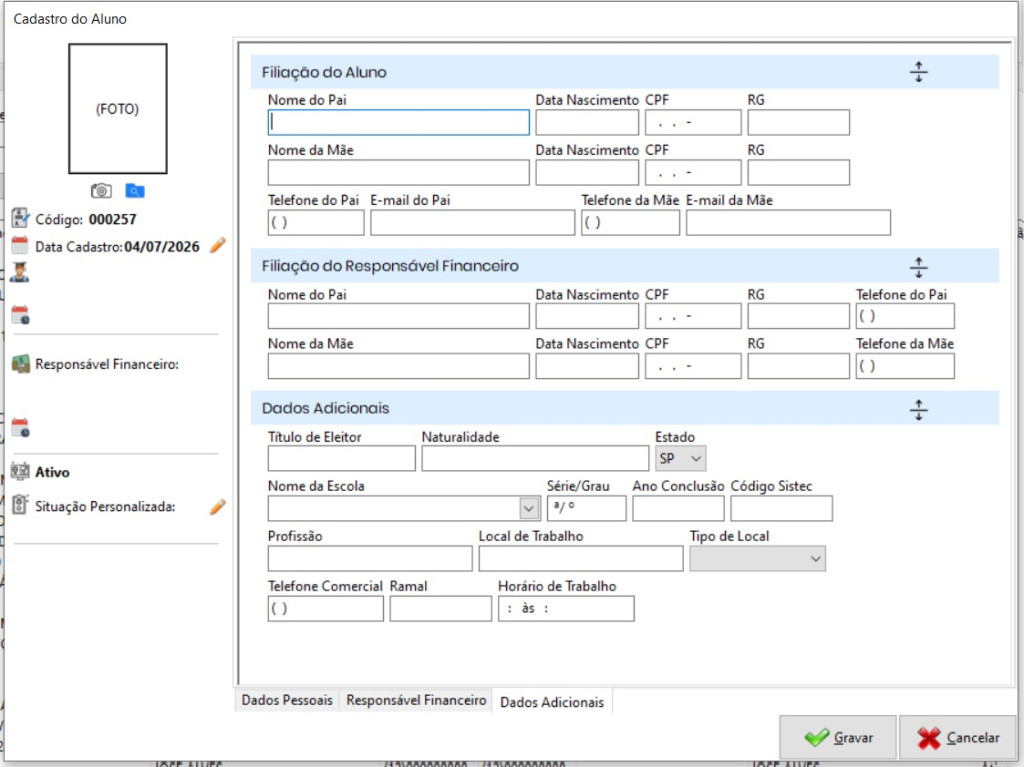The image size is (1024, 767).
Task: Click the graduate student icon
Action: (20, 272)
